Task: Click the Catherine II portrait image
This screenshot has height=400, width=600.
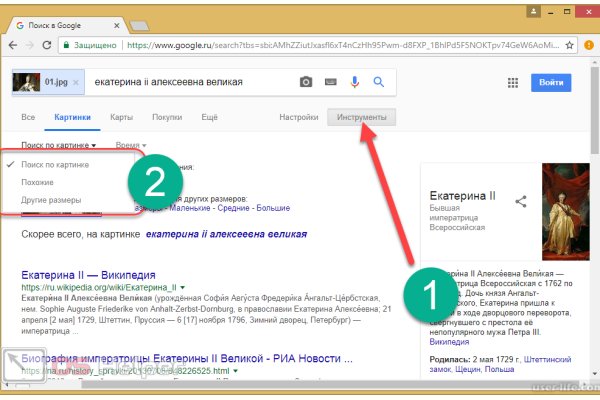Action: point(566,212)
